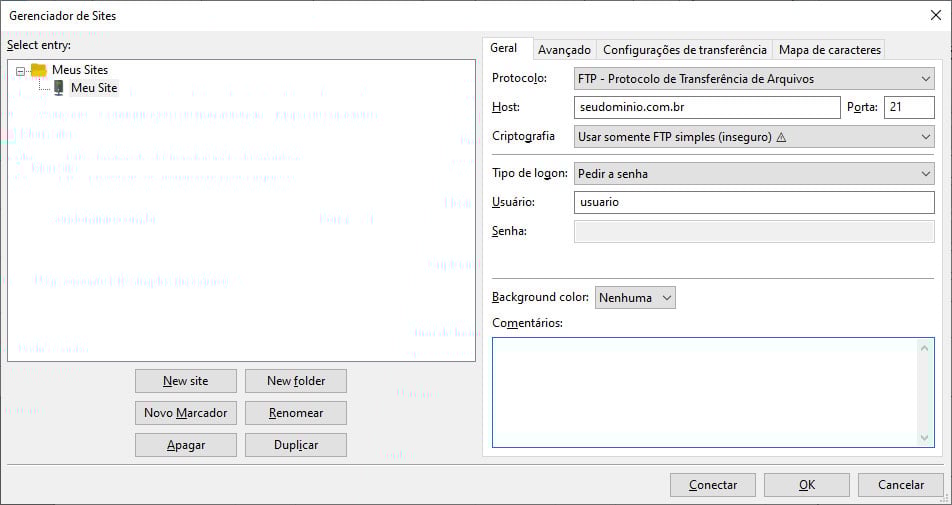Click the Comentários label
Screen dimensions: 952x505
(x=527, y=323)
